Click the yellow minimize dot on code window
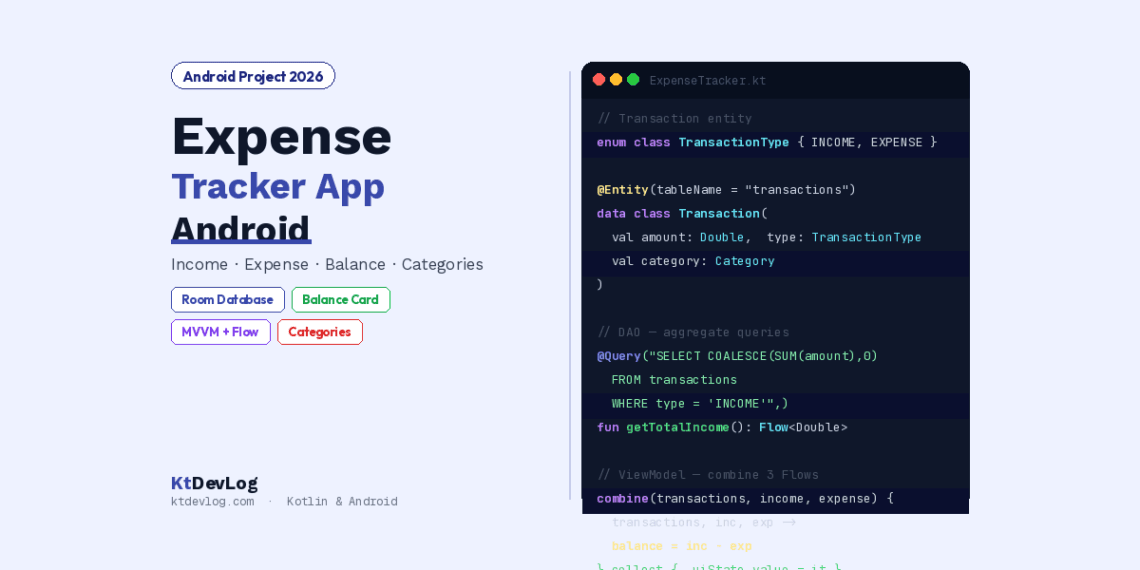The height and width of the screenshot is (570, 1140). (x=616, y=80)
